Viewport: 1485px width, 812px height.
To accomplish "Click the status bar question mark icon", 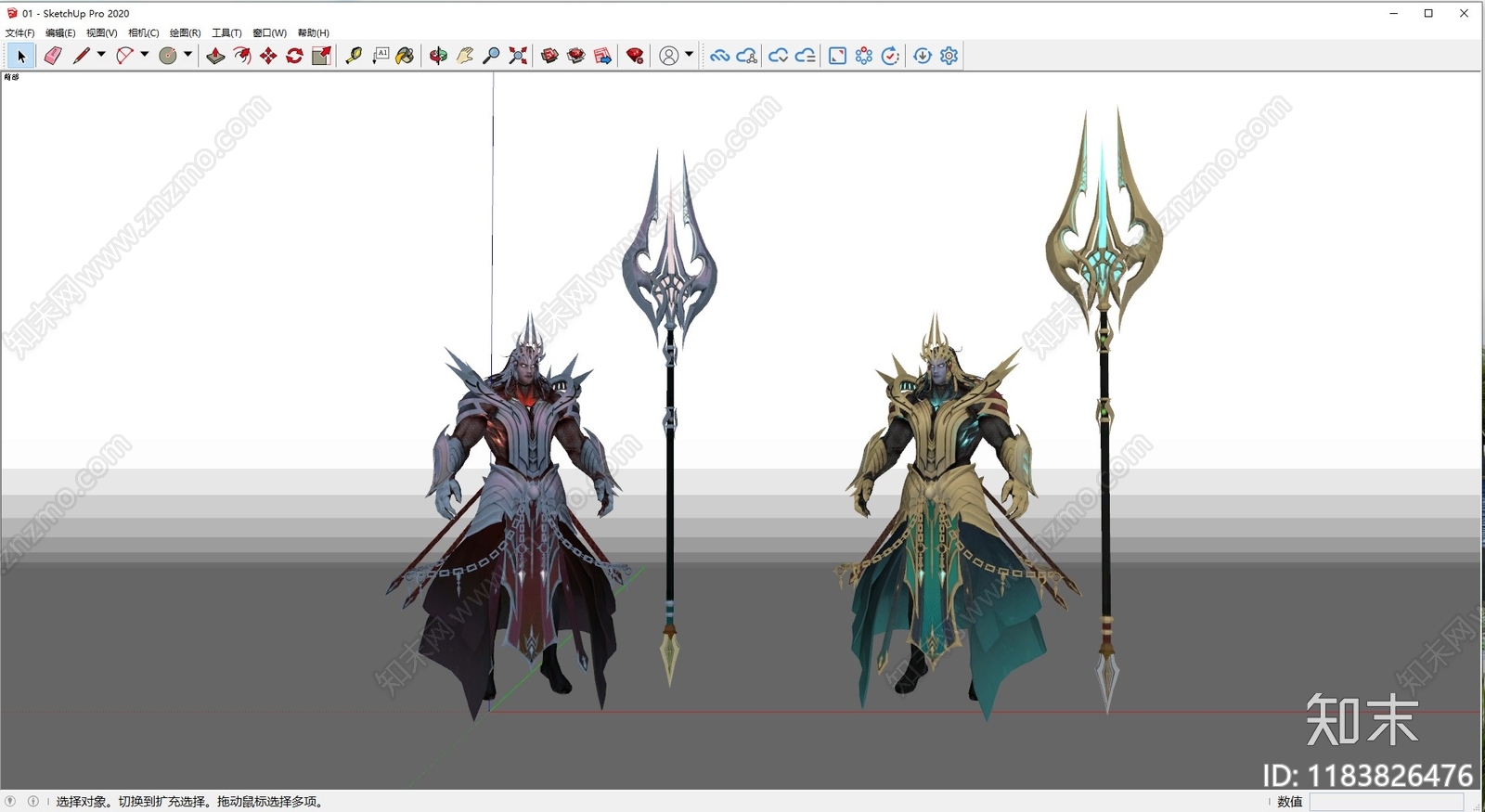I will tap(10, 801).
